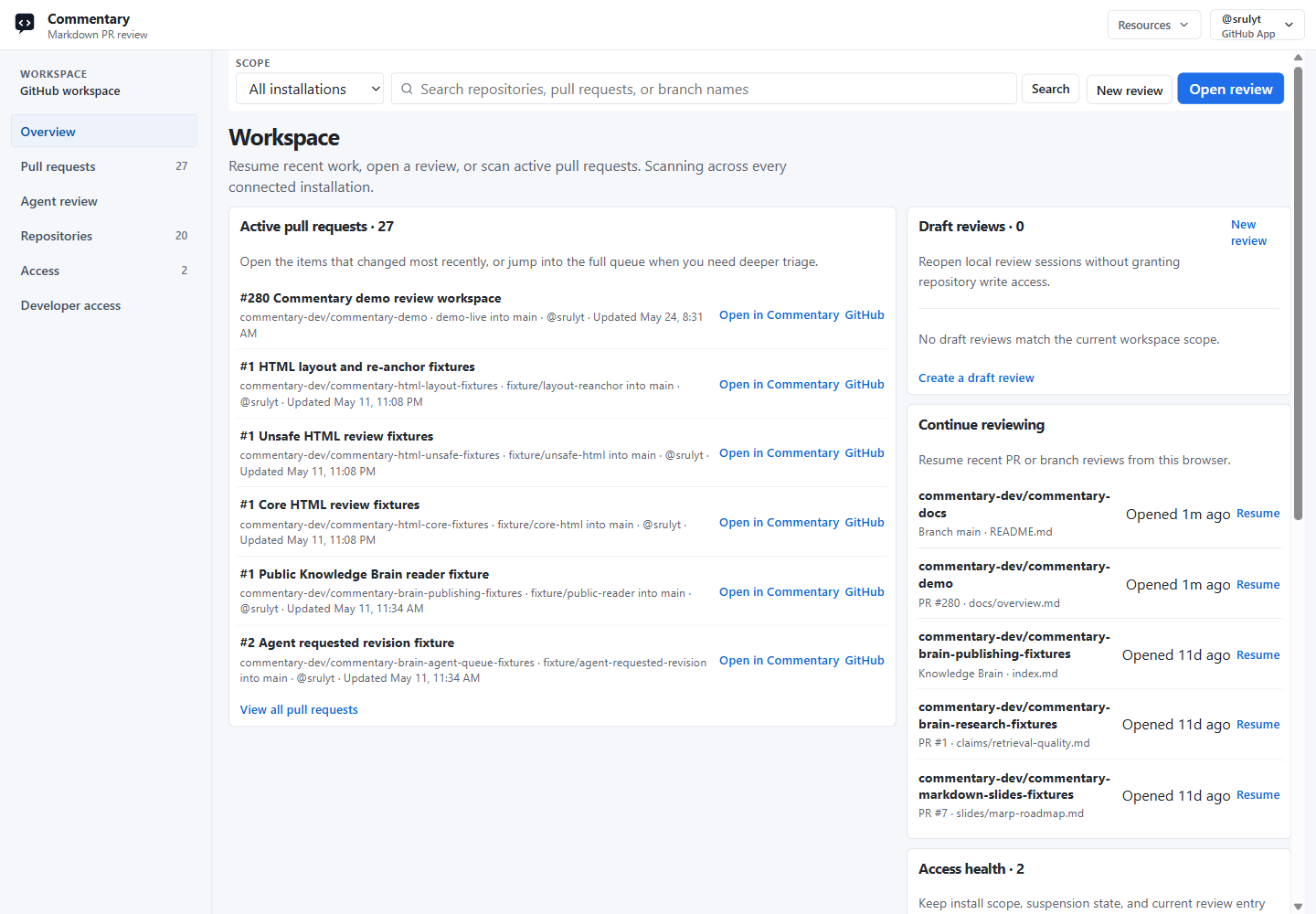1316x914 pixels.
Task: Click the New review button
Action: pos(1130,90)
